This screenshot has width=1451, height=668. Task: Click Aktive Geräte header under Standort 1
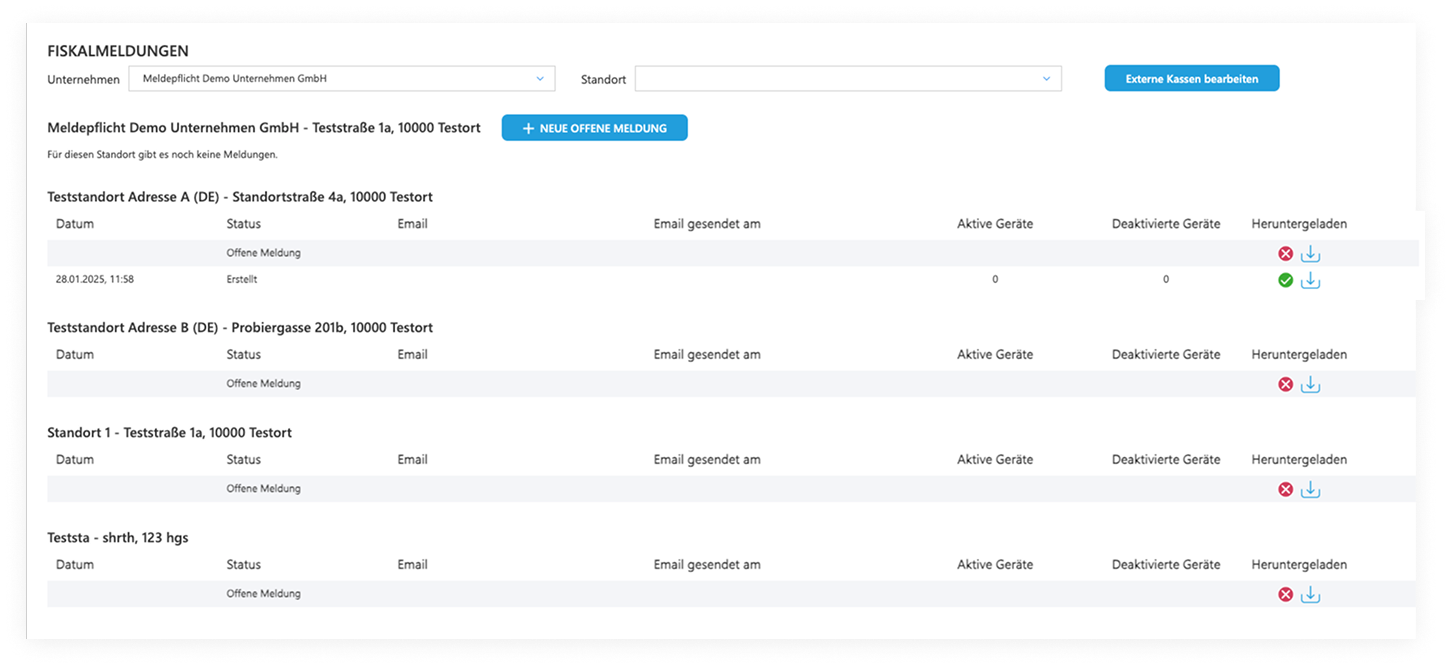(994, 460)
